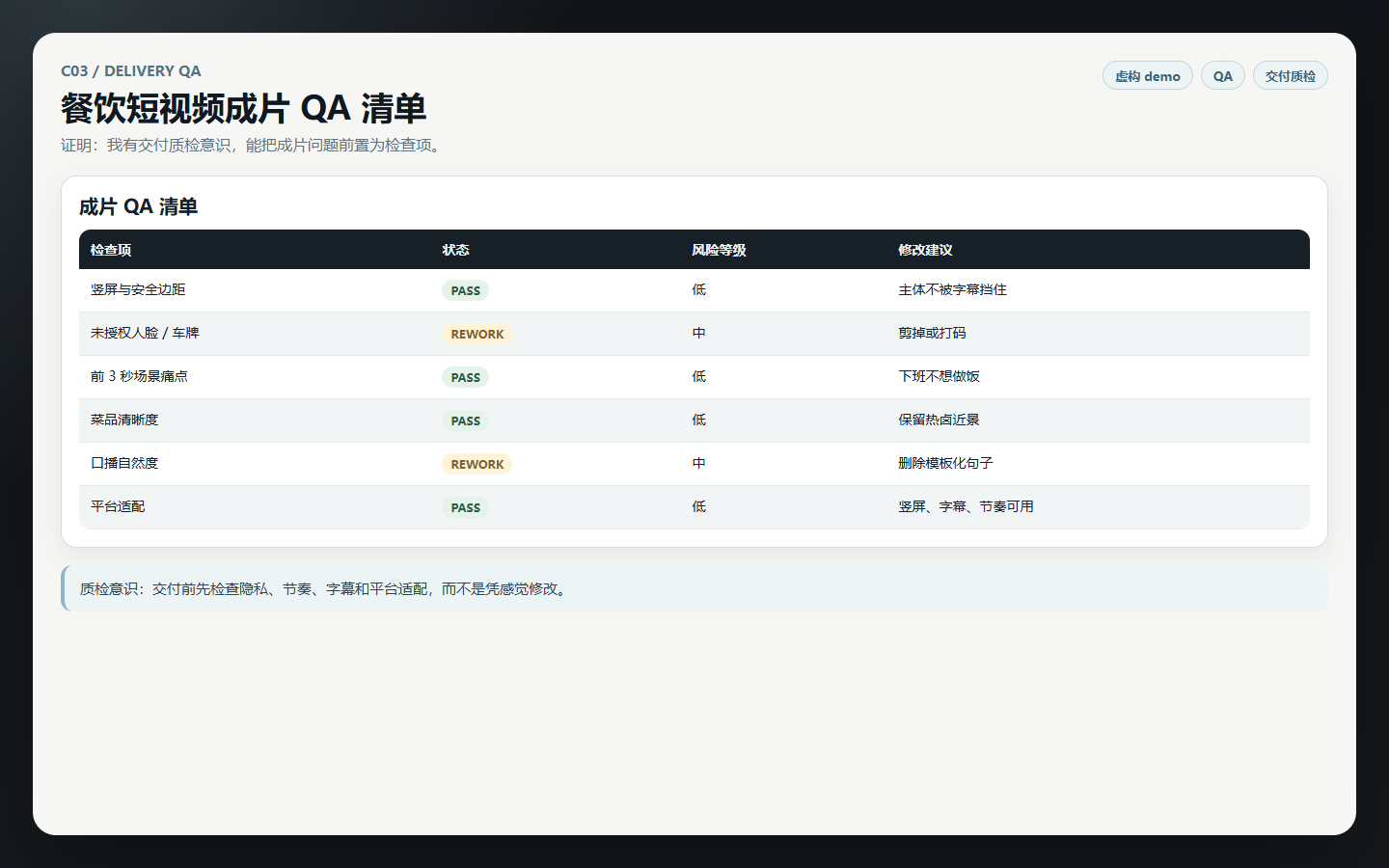Click the 低 risk level in 前 3 秒场景痛点 row
Screen dimensions: 1389x868
point(698,376)
